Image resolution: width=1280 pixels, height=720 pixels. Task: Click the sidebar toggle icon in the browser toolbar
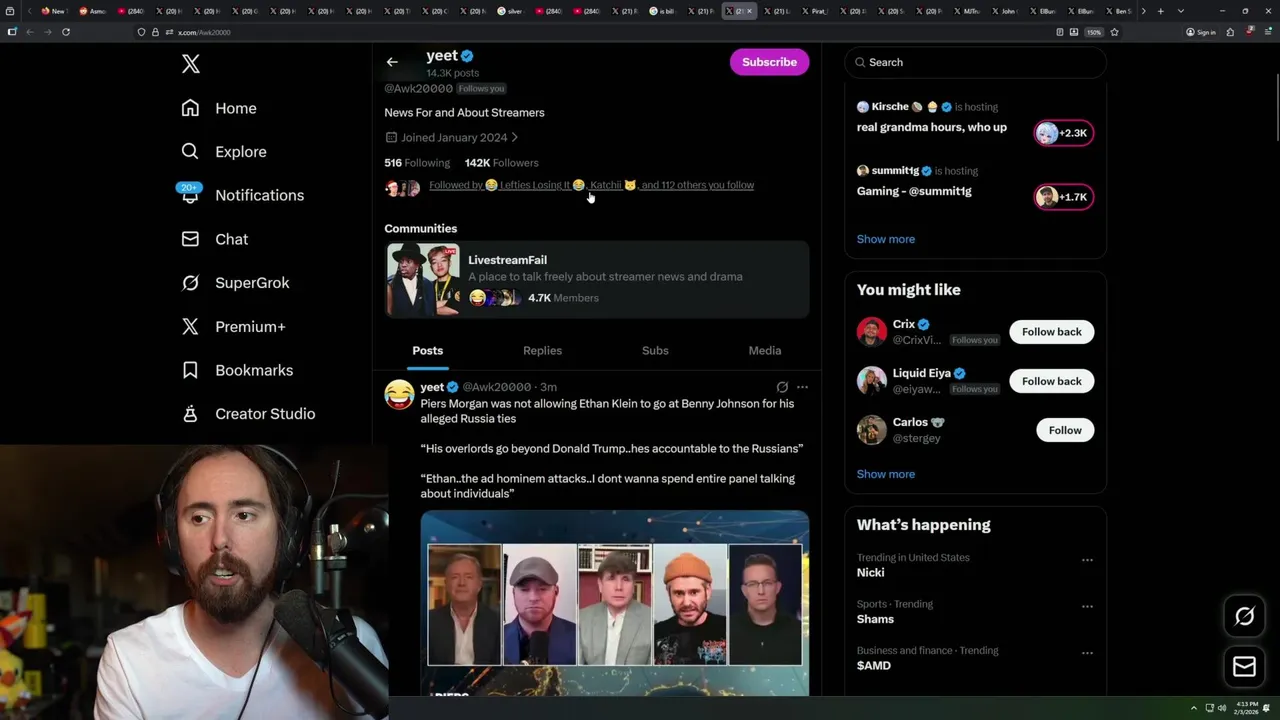coord(12,32)
